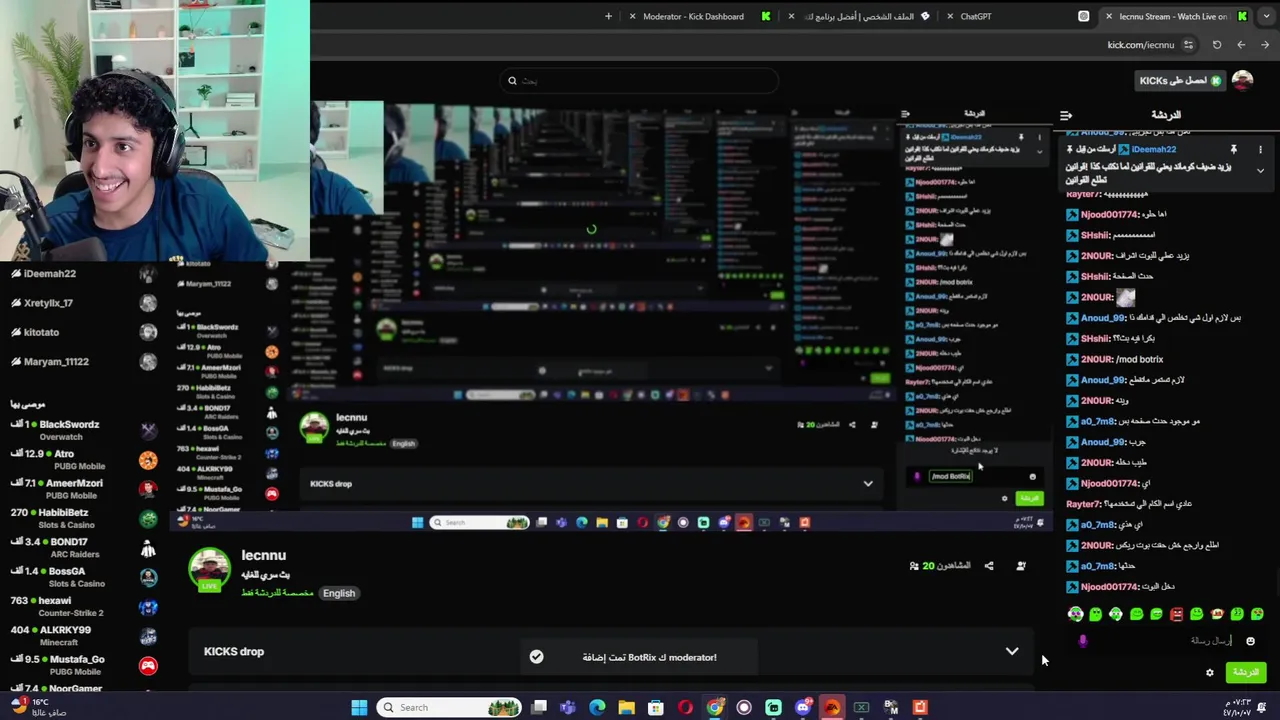Screen dimensions: 1280x720
Task: Open iecnnu channel avatar
Action: coord(210,569)
